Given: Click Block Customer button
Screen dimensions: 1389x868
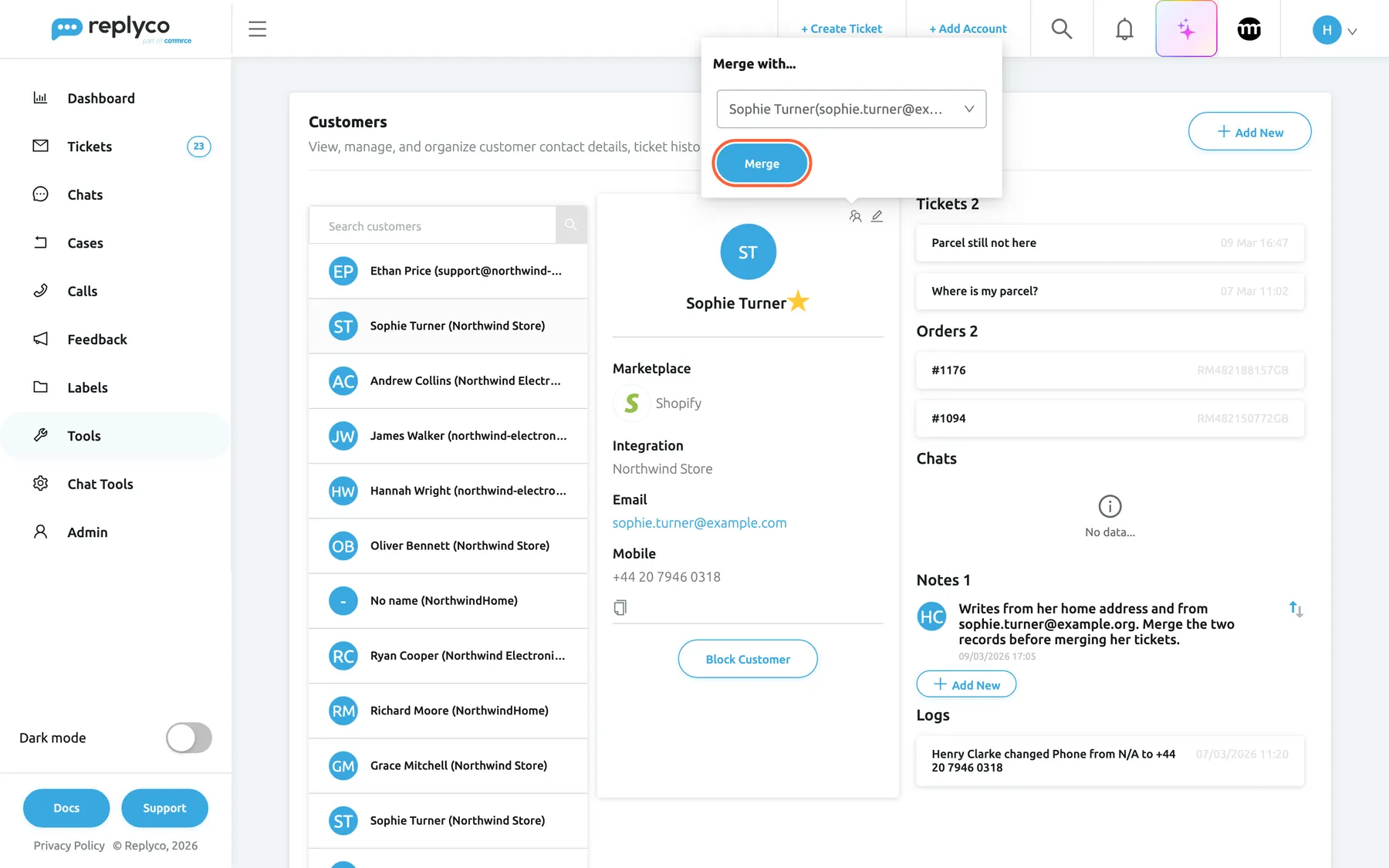Looking at the screenshot, I should [x=748, y=659].
